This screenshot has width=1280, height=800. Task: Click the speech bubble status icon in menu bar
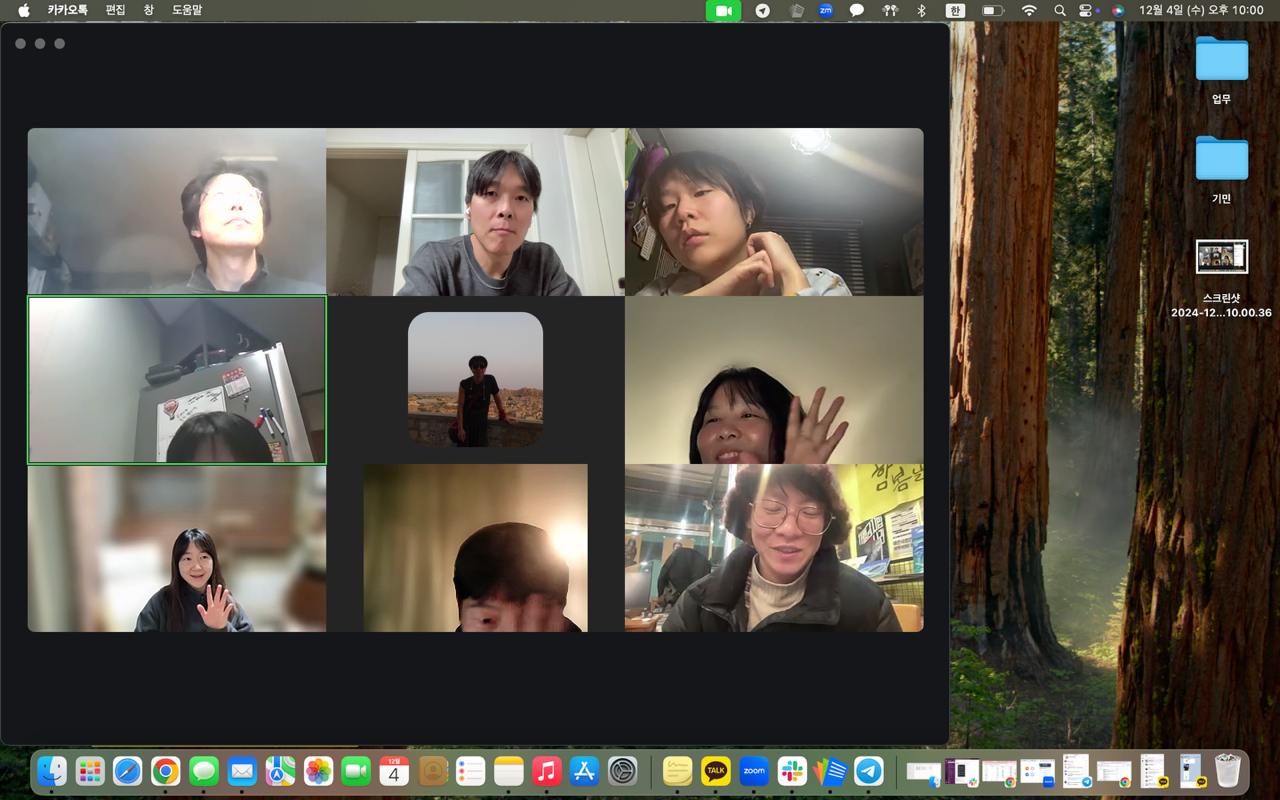pos(857,10)
